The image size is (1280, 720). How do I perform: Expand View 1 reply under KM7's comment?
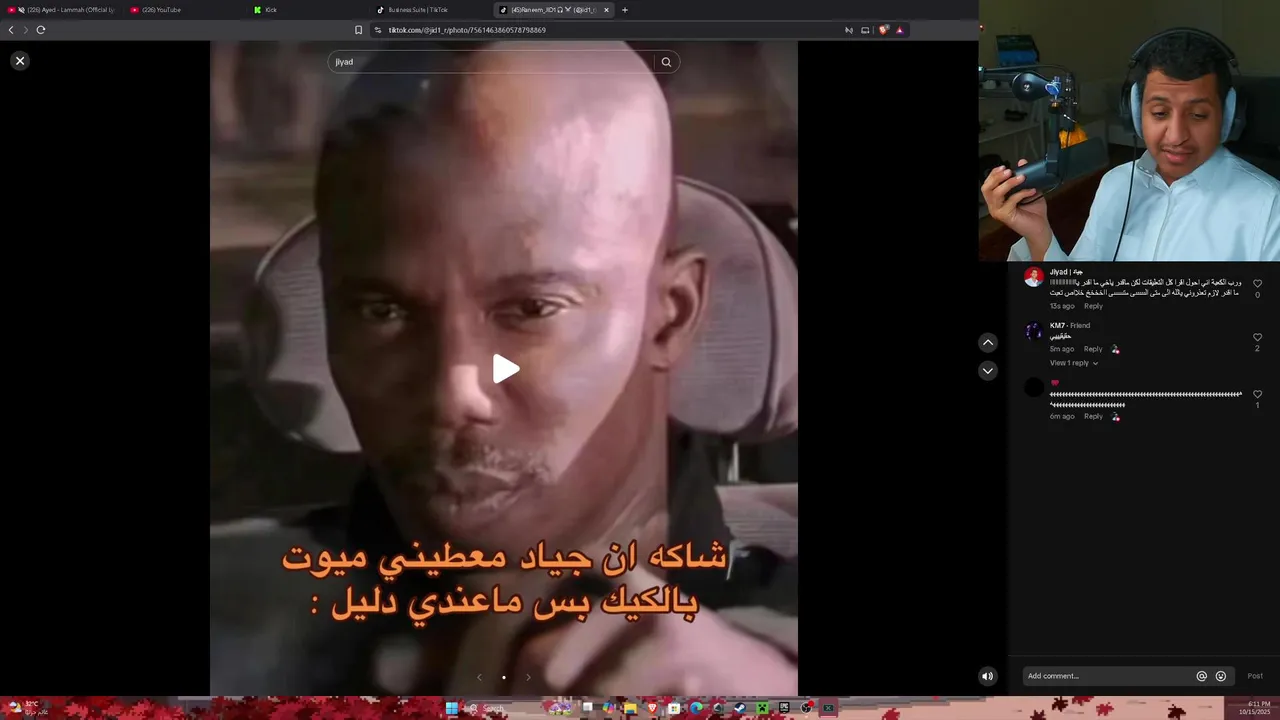click(1073, 363)
